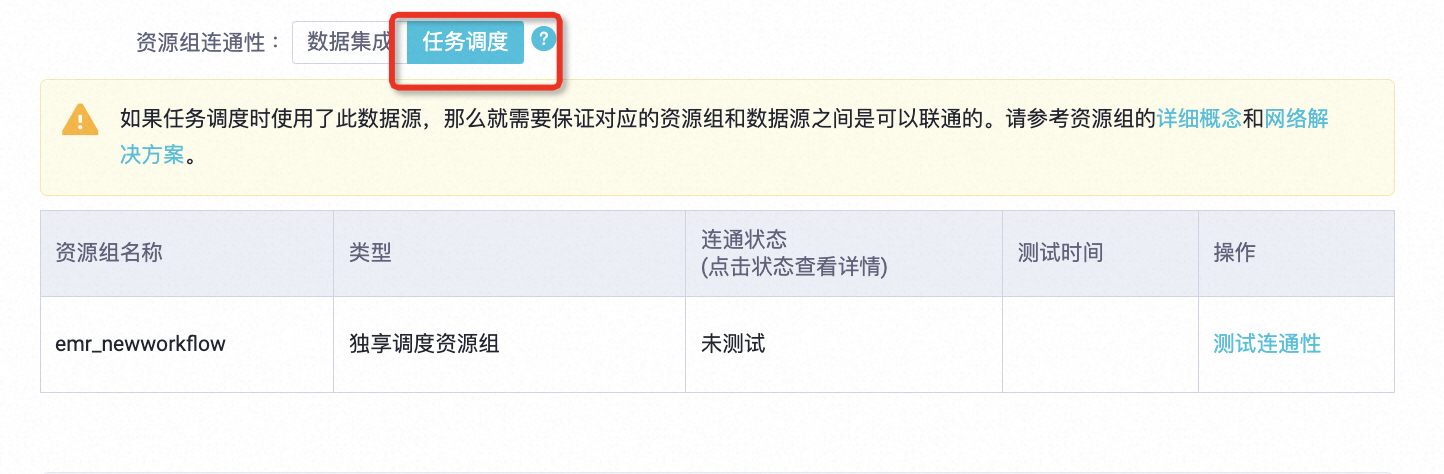Click the 类型 column header
Screen dimensions: 1444x474
(370, 253)
